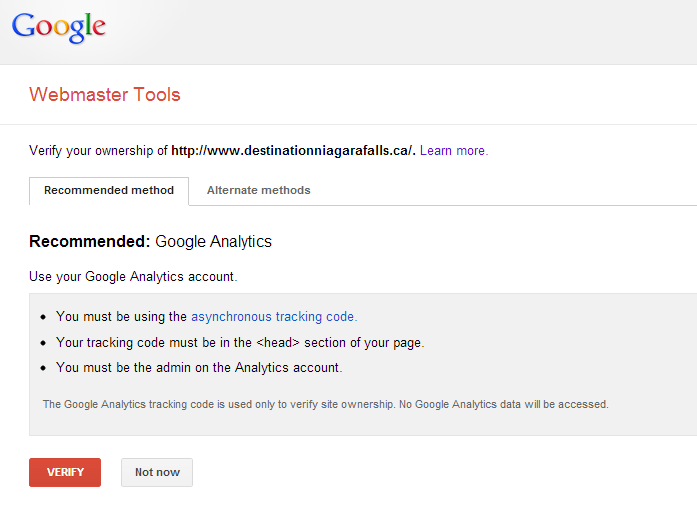Click the Google Analytics heading text
This screenshot has width=697, height=526.
tap(213, 241)
